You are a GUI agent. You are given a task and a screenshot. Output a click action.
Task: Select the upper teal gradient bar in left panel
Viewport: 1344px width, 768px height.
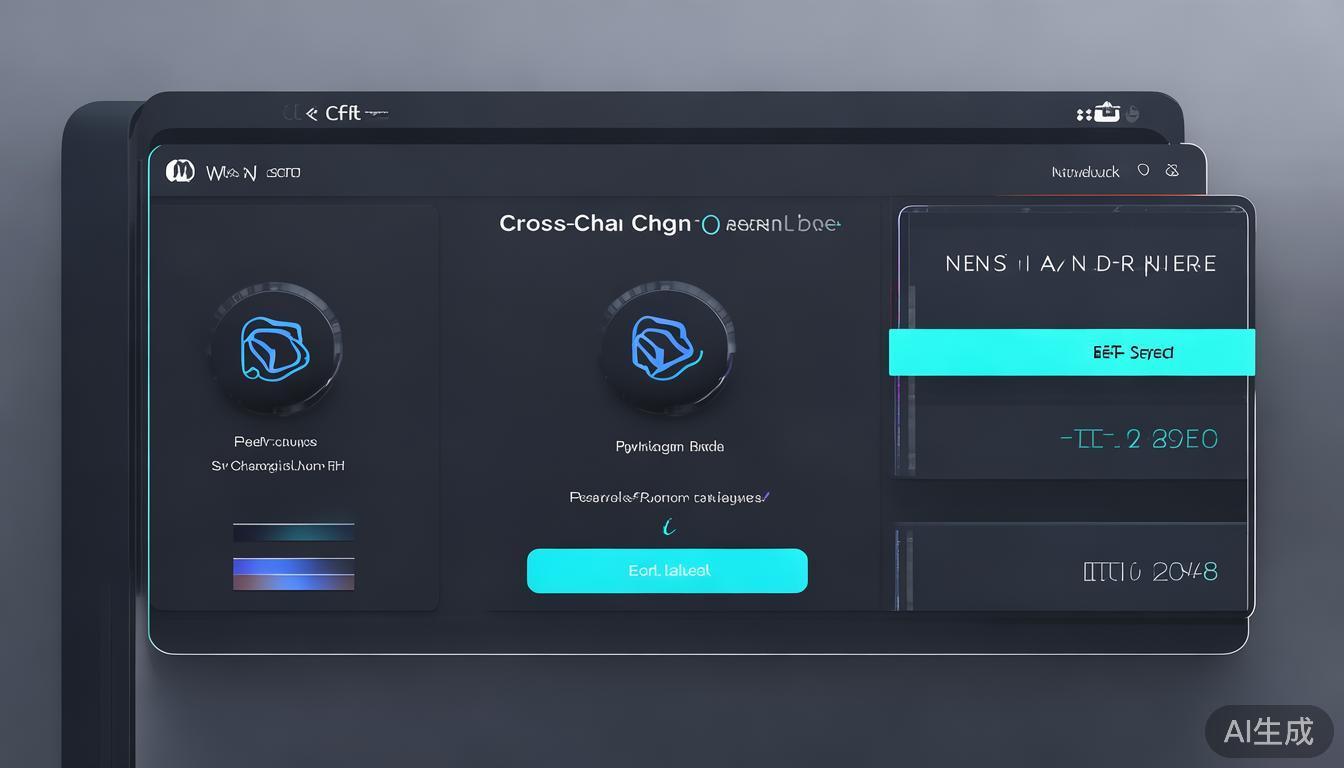coord(293,533)
